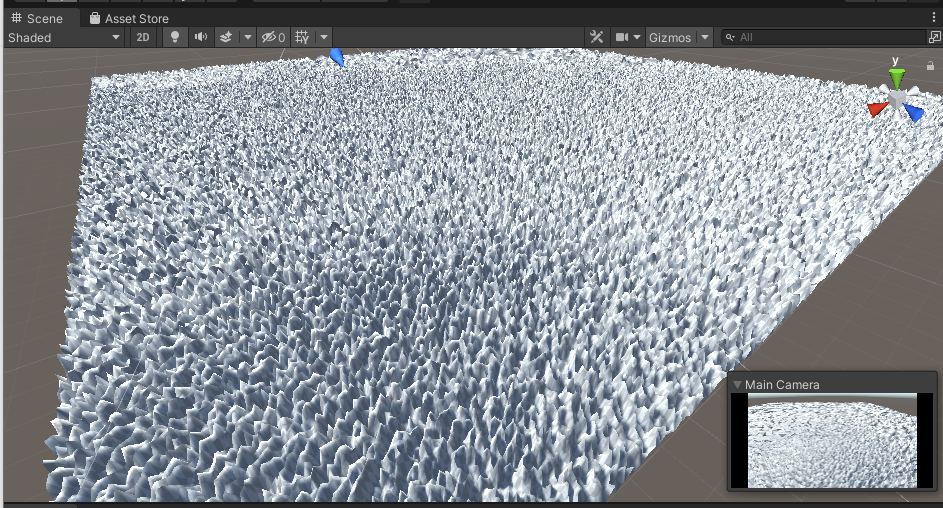Expand the camera settings dropdown arrow
This screenshot has width=943, height=508.
pos(637,37)
